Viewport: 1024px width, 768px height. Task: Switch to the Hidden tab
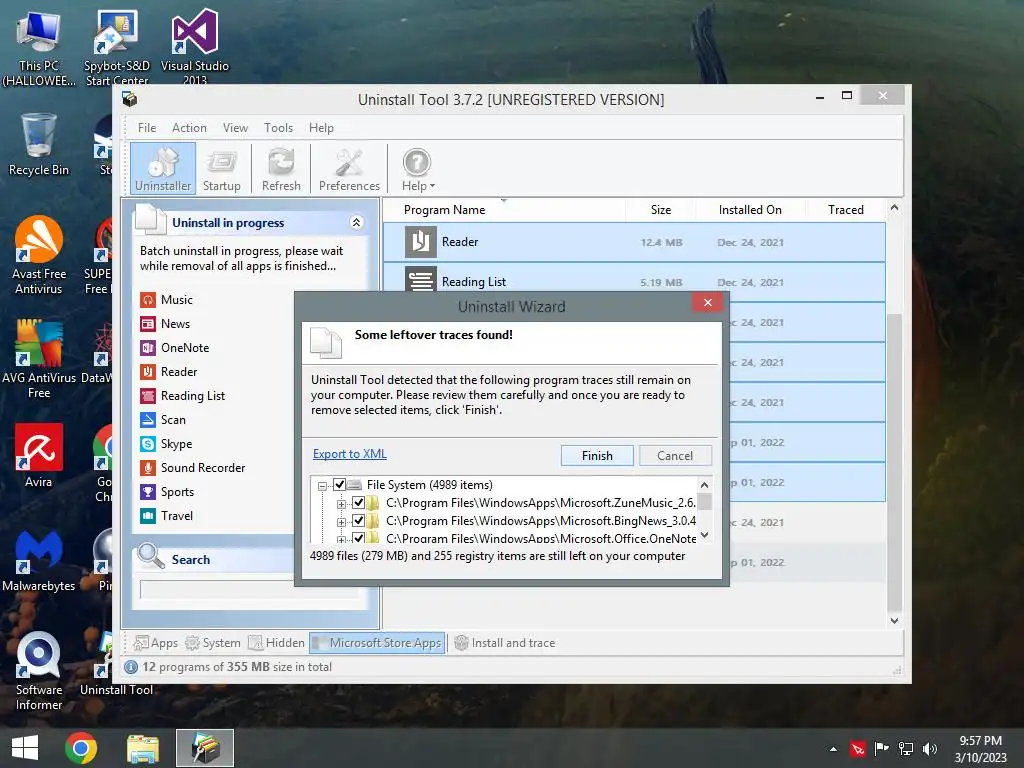276,643
